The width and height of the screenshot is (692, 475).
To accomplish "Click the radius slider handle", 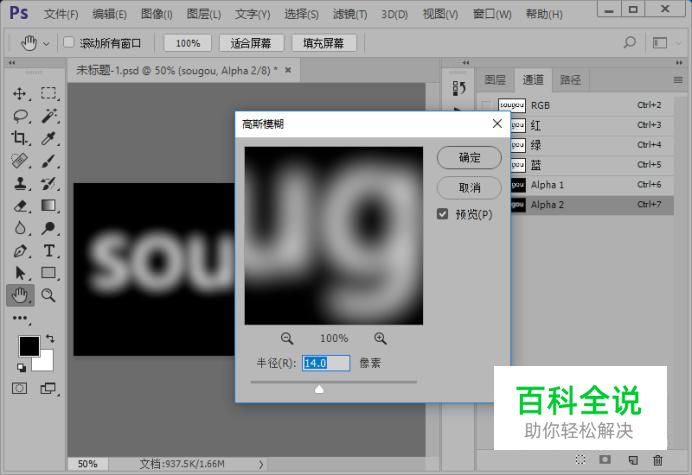I will pos(319,388).
